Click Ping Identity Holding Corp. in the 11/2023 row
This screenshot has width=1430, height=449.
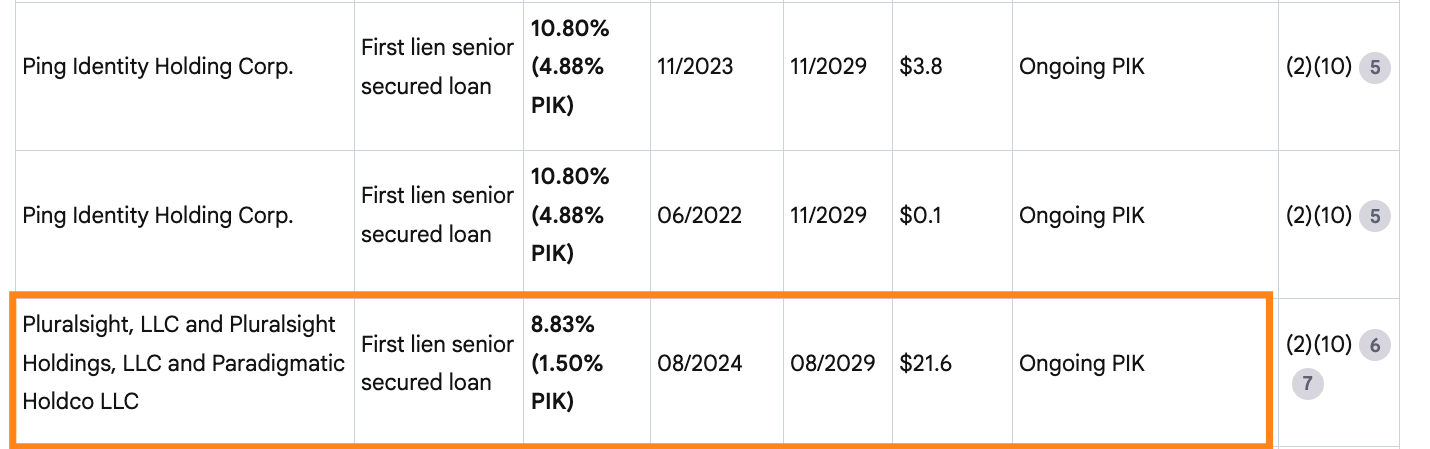pos(158,67)
